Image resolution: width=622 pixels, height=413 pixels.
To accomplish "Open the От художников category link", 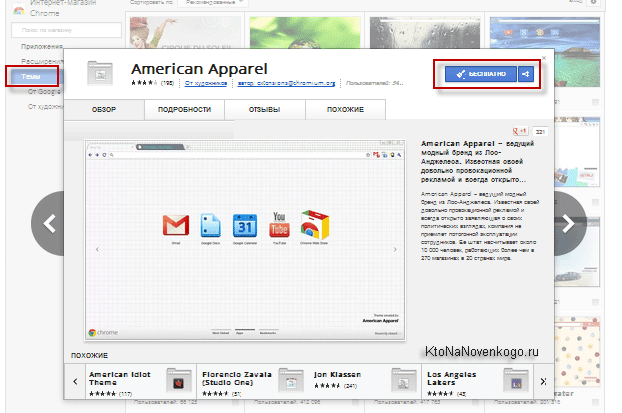I will [x=206, y=83].
